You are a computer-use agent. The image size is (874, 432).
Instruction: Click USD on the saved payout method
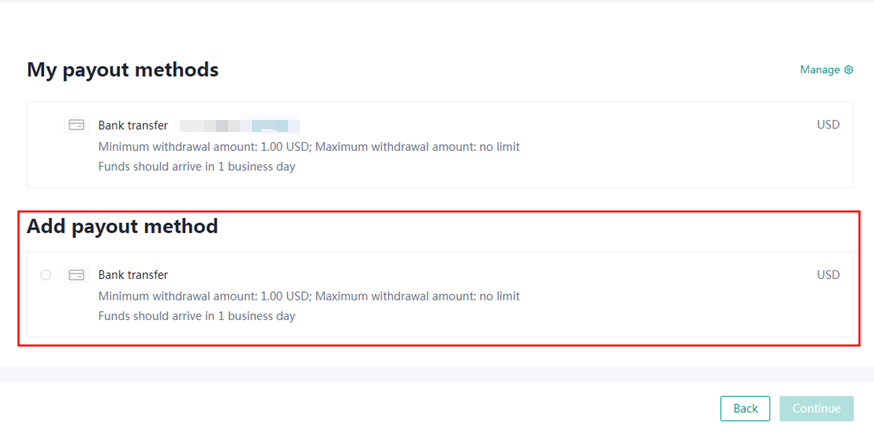(828, 125)
